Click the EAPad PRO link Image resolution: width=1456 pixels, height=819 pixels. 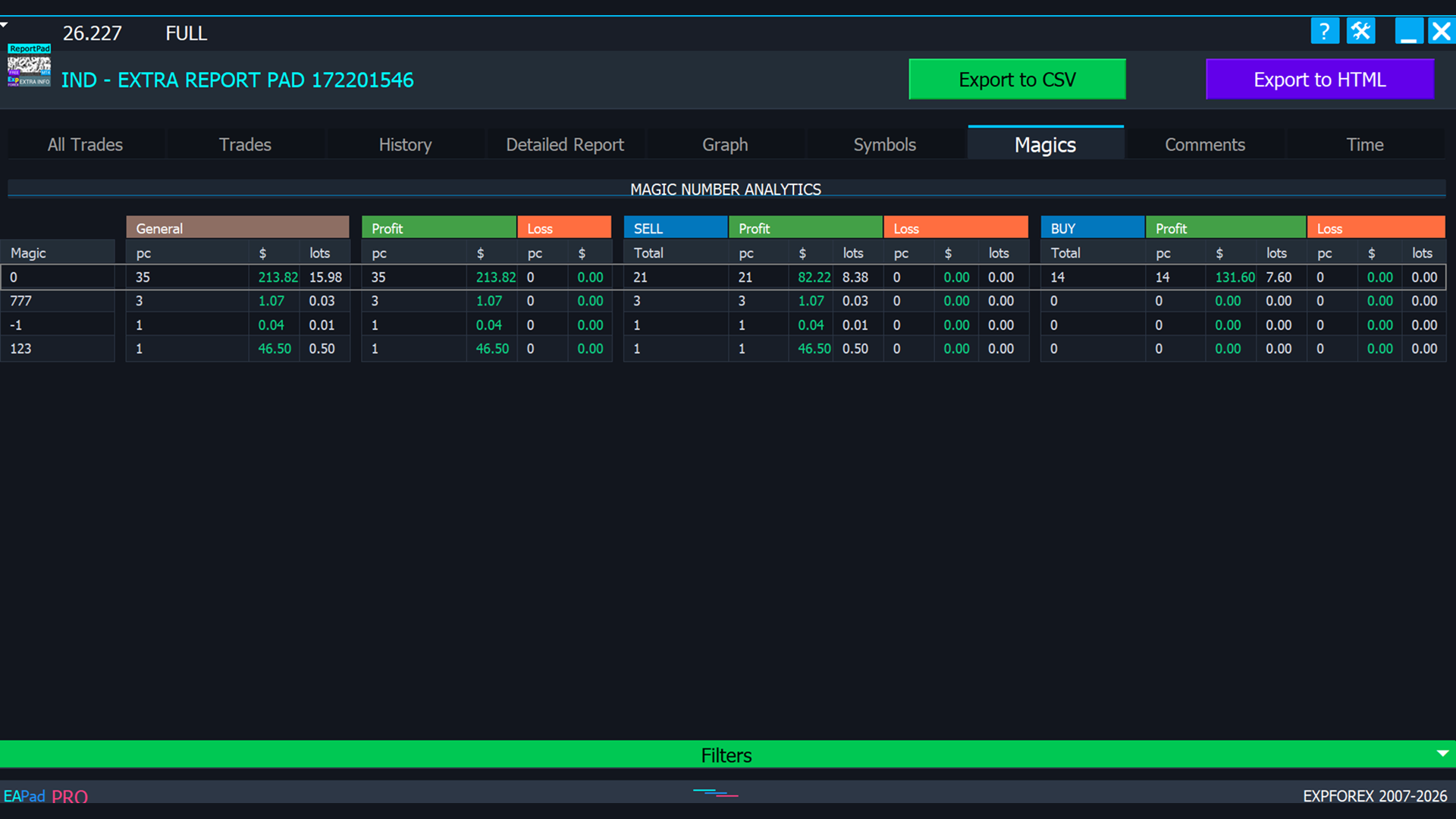point(45,796)
